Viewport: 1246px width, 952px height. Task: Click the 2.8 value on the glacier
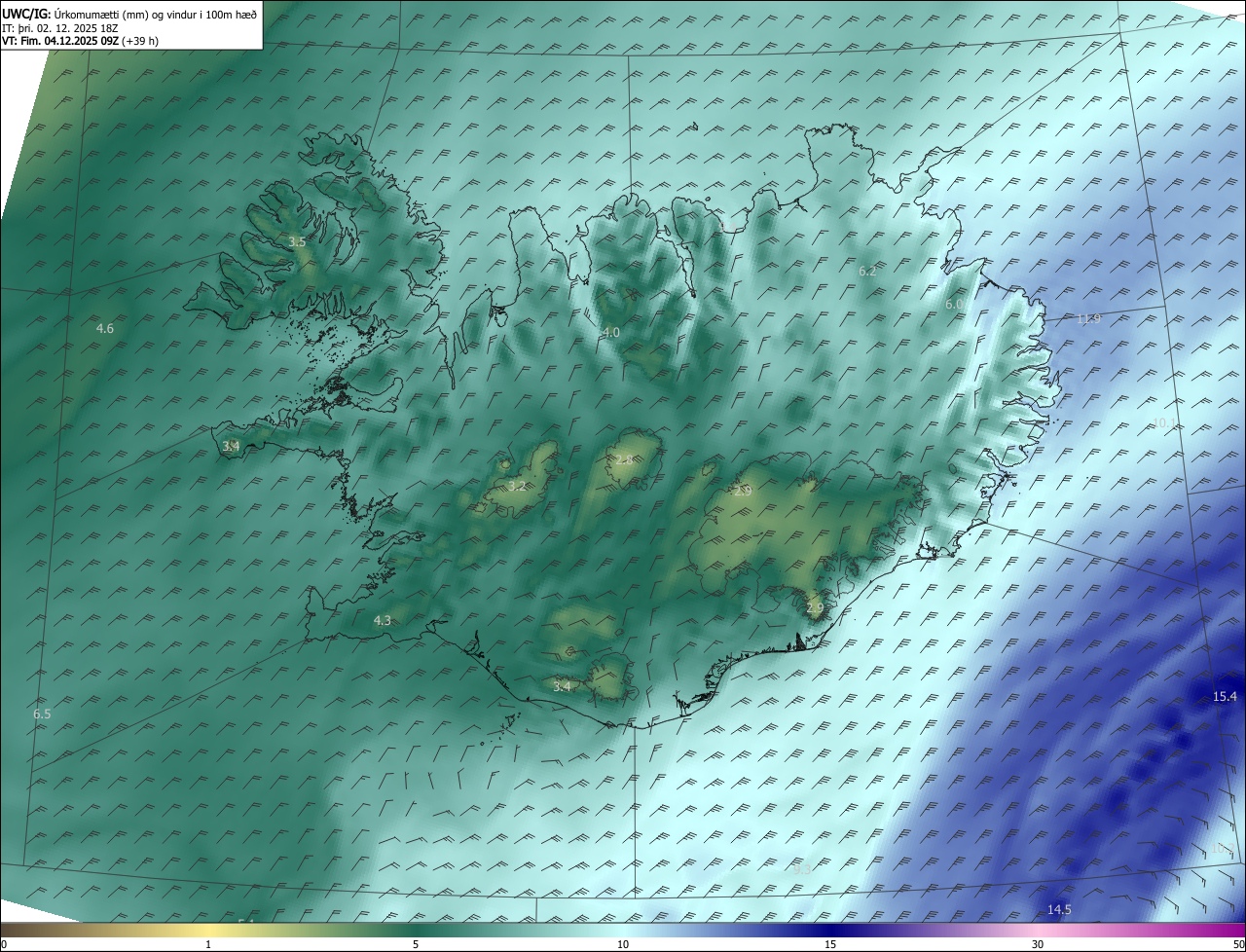(x=625, y=459)
